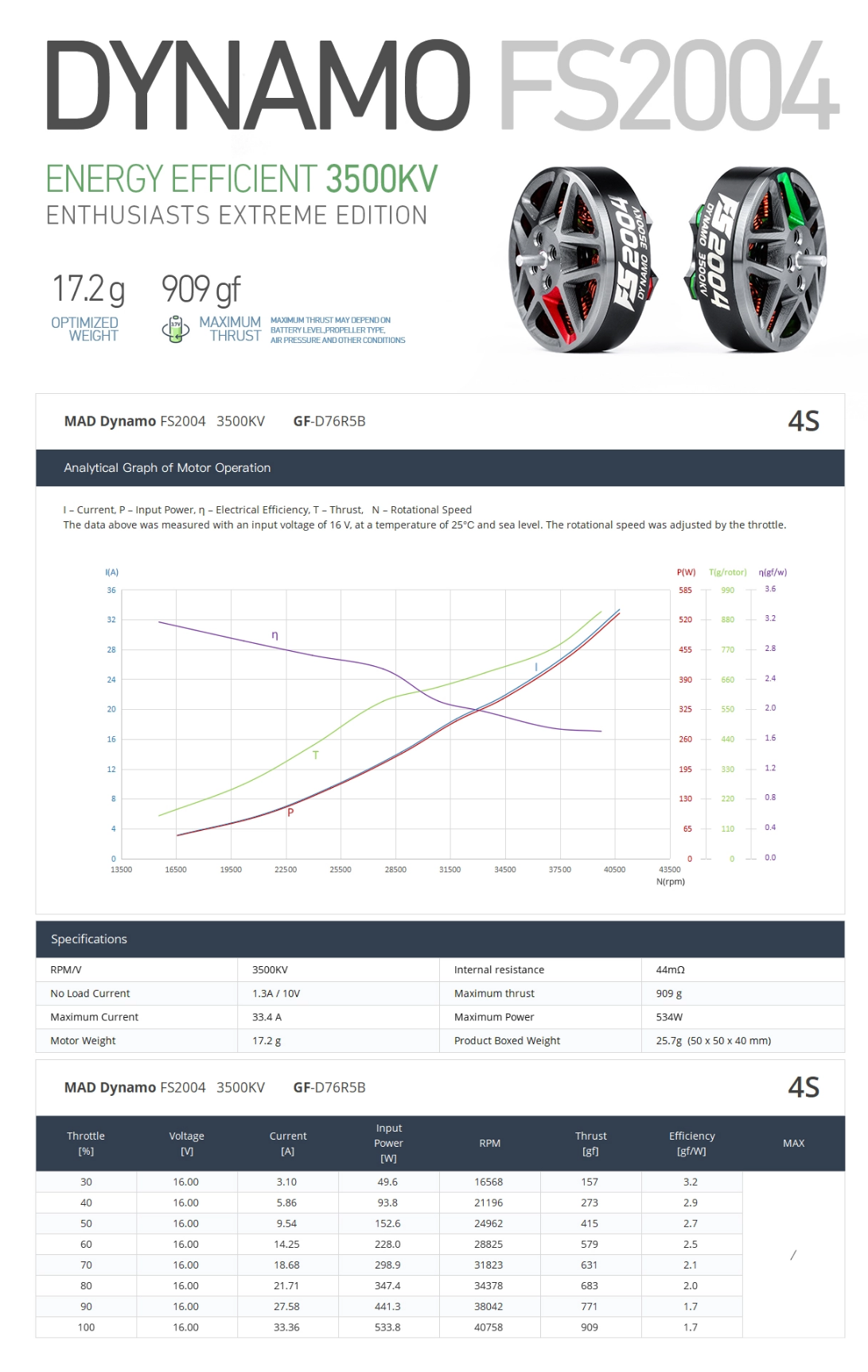The height and width of the screenshot is (1372, 868).
Task: Click the large 909 gf figure
Action: tap(200, 289)
